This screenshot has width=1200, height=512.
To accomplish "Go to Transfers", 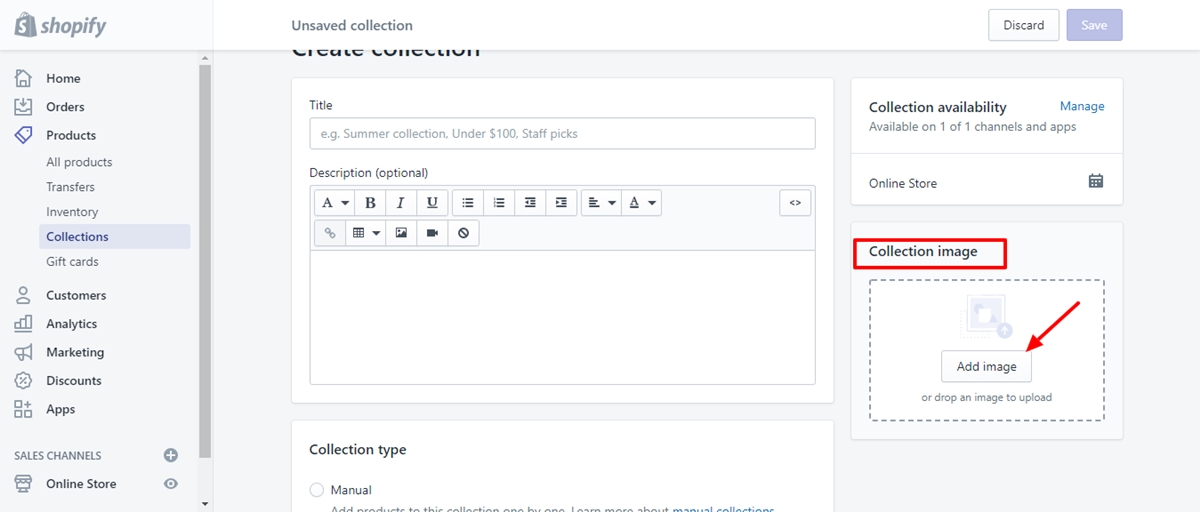I will tap(70, 187).
